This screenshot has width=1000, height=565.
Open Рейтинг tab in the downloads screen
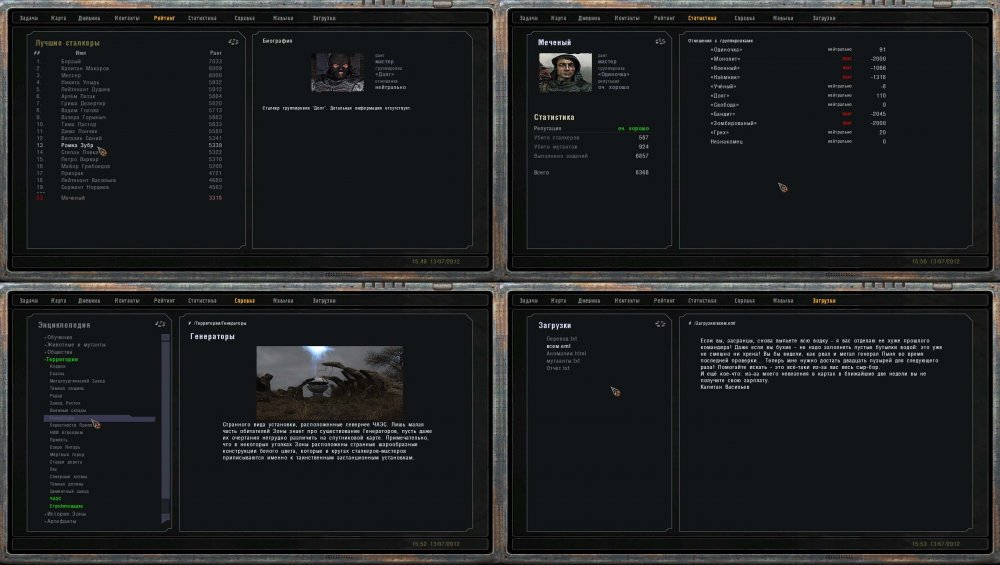(665, 300)
